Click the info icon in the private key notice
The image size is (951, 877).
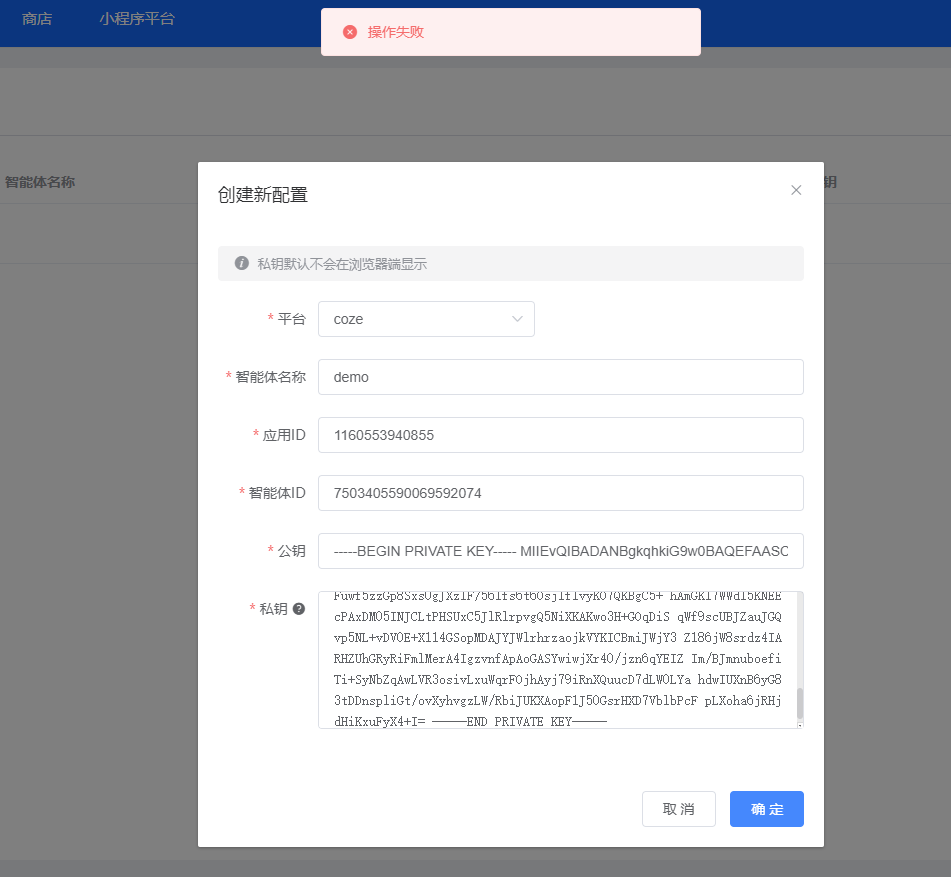pyautogui.click(x=241, y=263)
